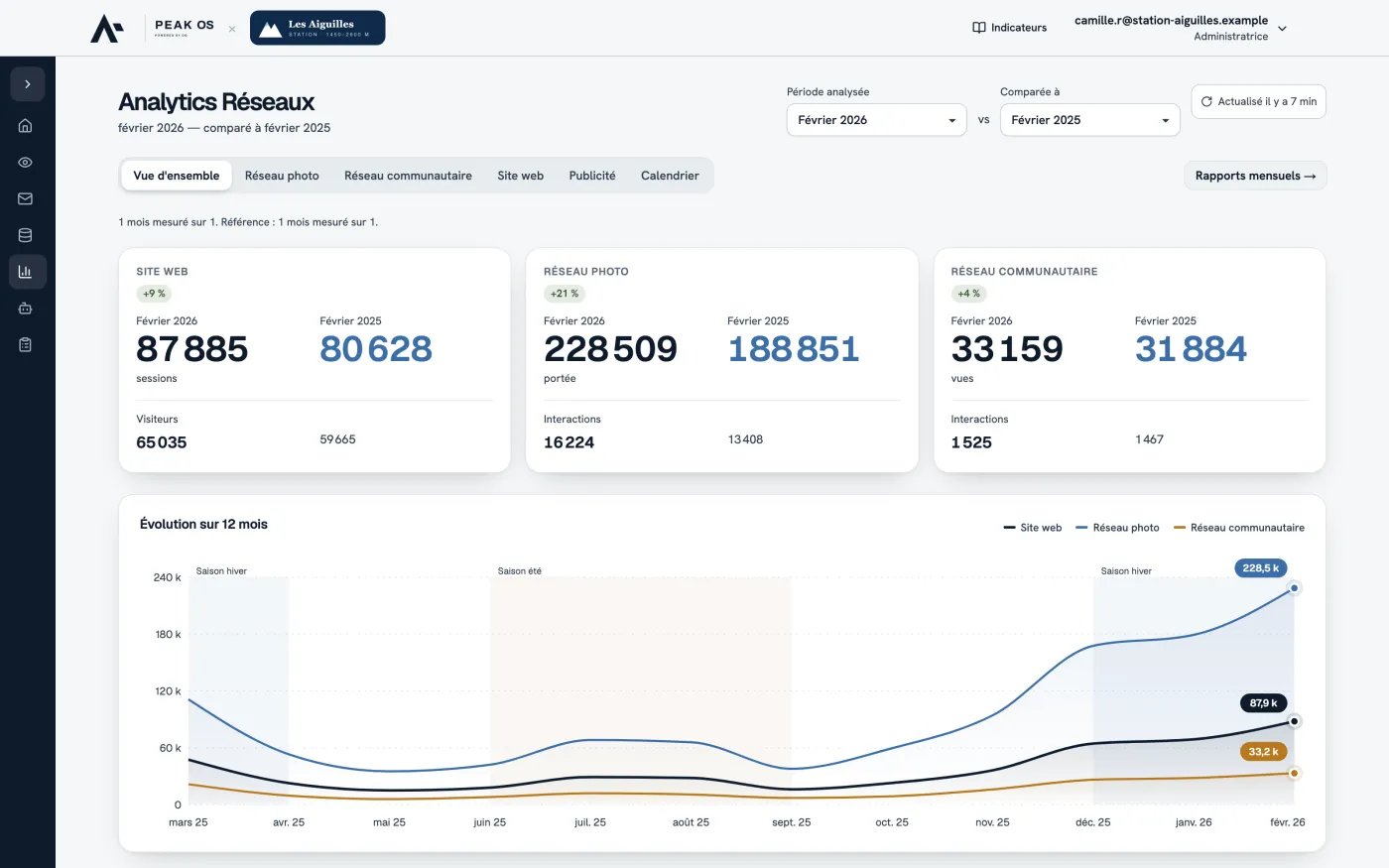Refresh data via Actualisé il y a 7 min

click(x=1259, y=101)
